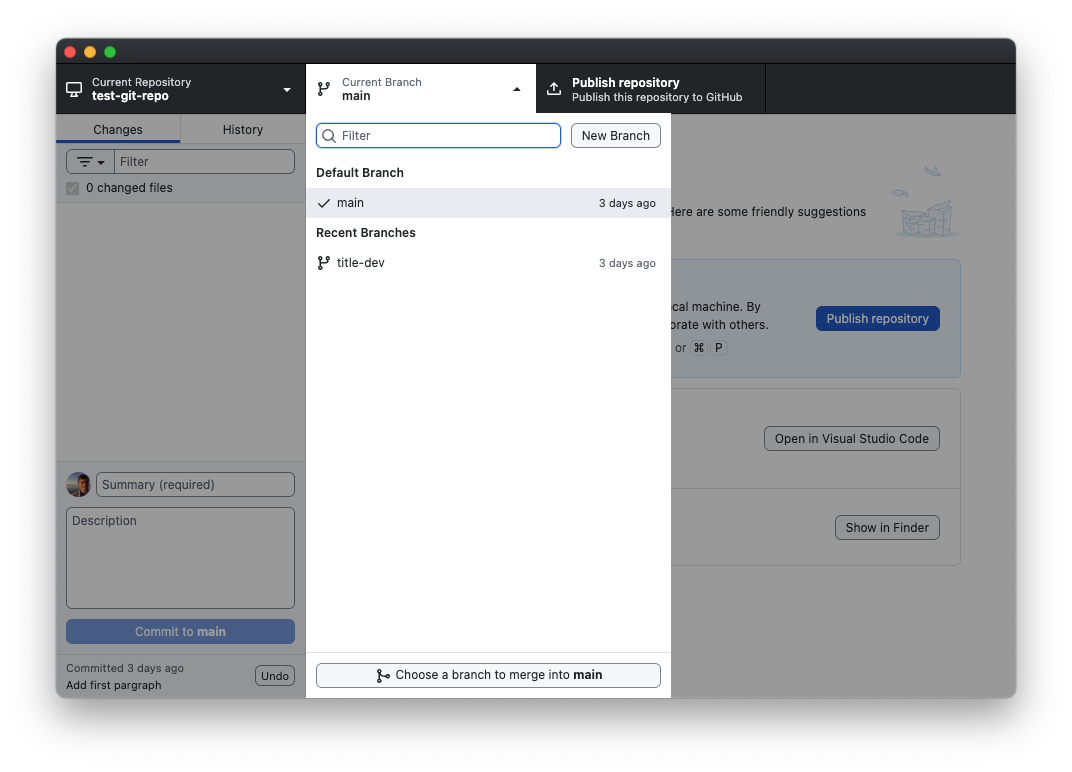
Task: Click the Default Branch heading
Action: click(x=360, y=173)
